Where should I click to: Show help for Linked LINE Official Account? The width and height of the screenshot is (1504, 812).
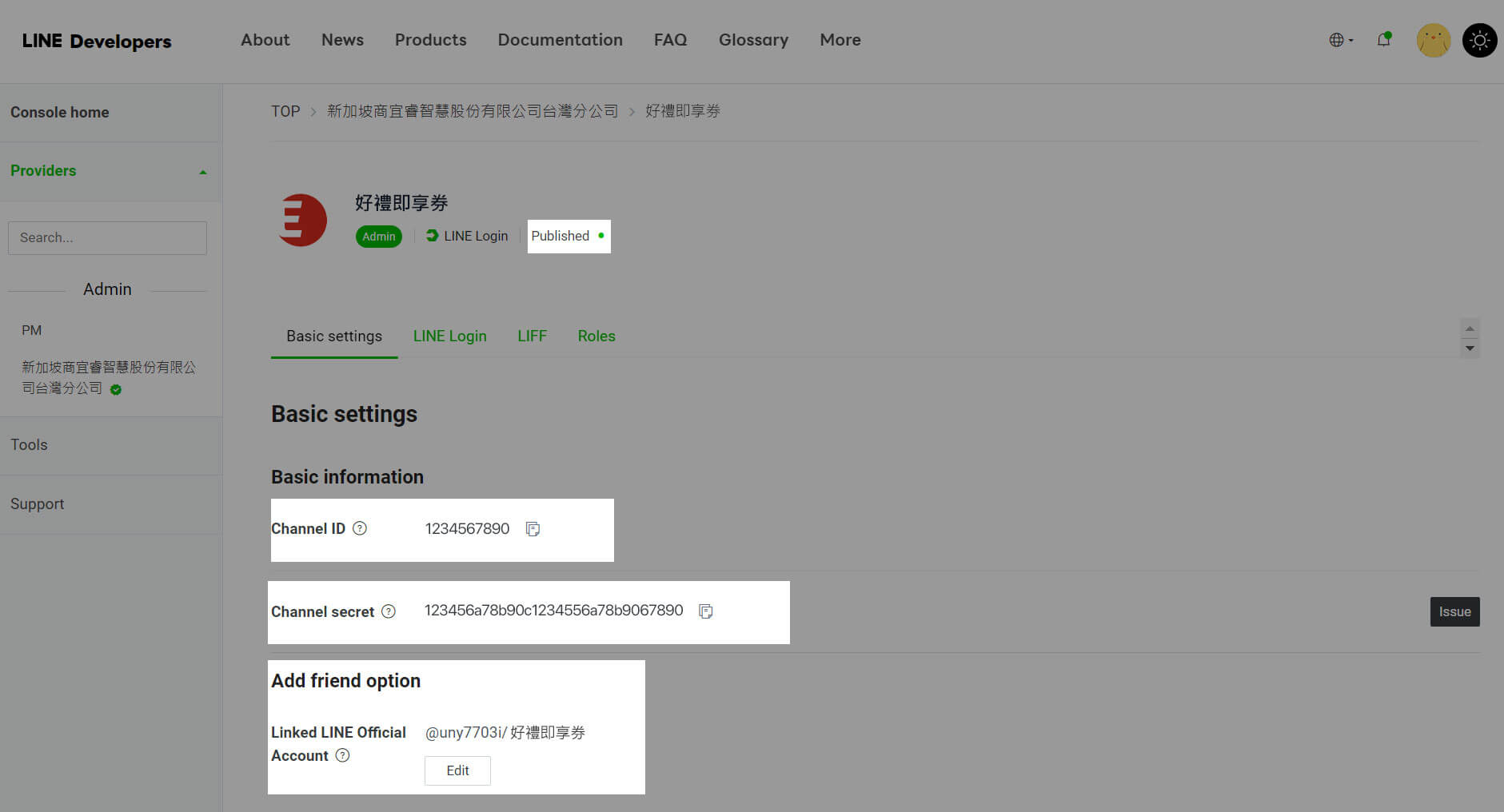coord(342,755)
